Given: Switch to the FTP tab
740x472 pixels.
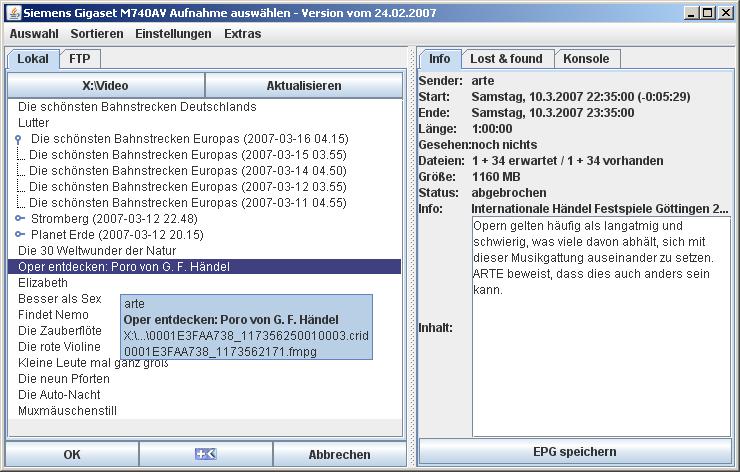Looking at the screenshot, I should [79, 59].
